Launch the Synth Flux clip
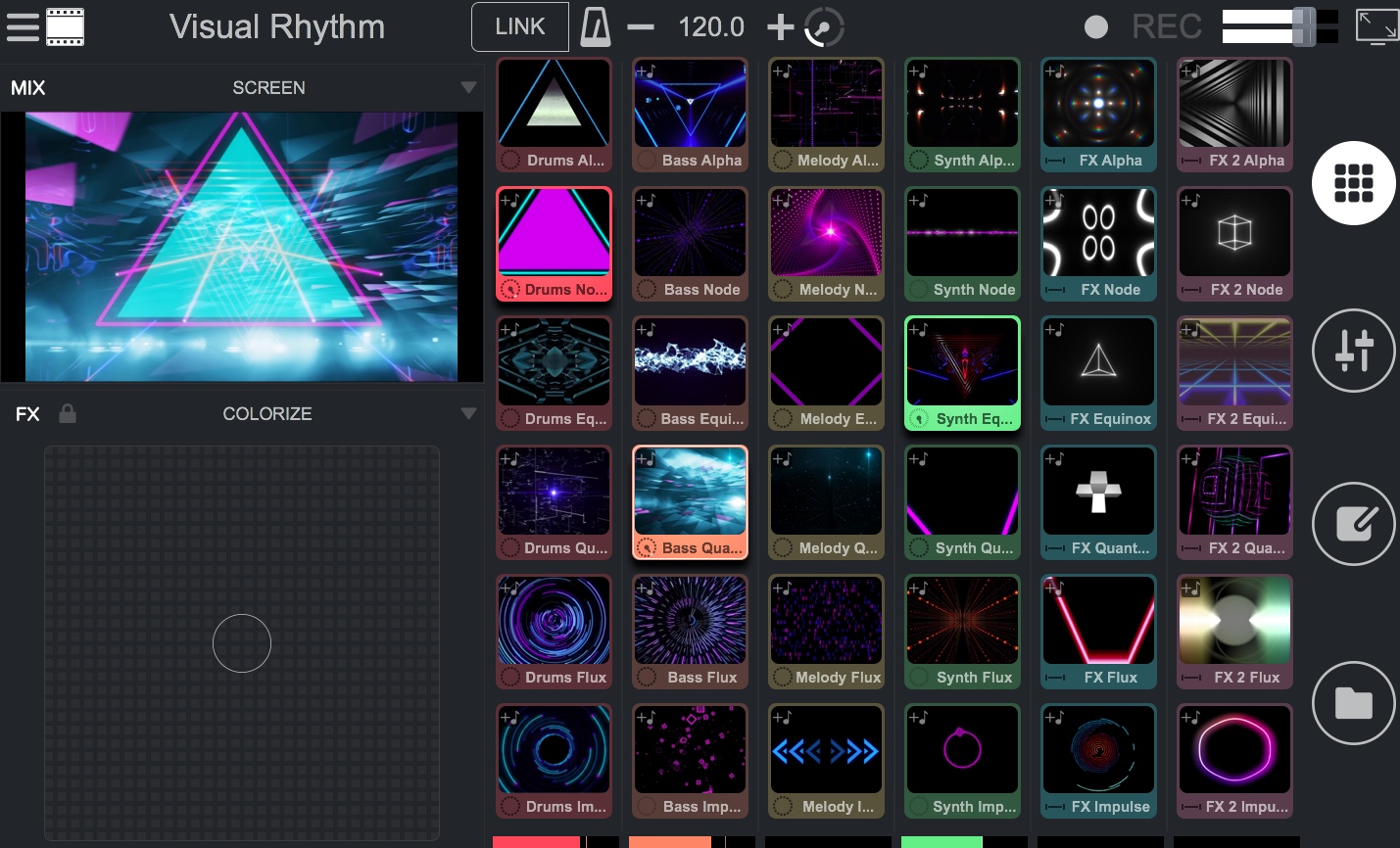The height and width of the screenshot is (848, 1400). pos(963,632)
